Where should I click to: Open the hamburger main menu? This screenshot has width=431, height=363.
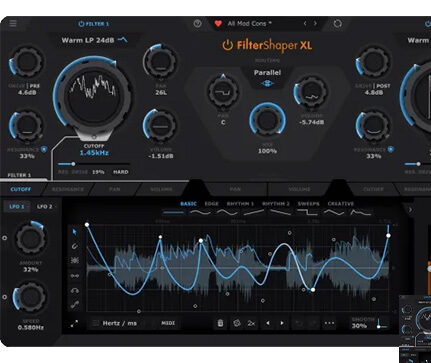[13, 24]
